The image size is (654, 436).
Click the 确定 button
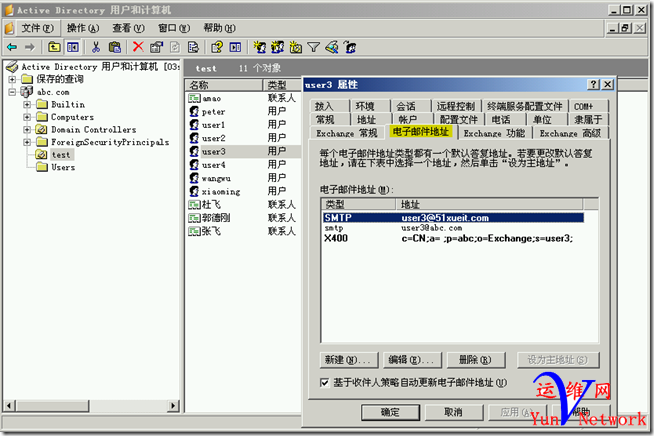pos(390,412)
